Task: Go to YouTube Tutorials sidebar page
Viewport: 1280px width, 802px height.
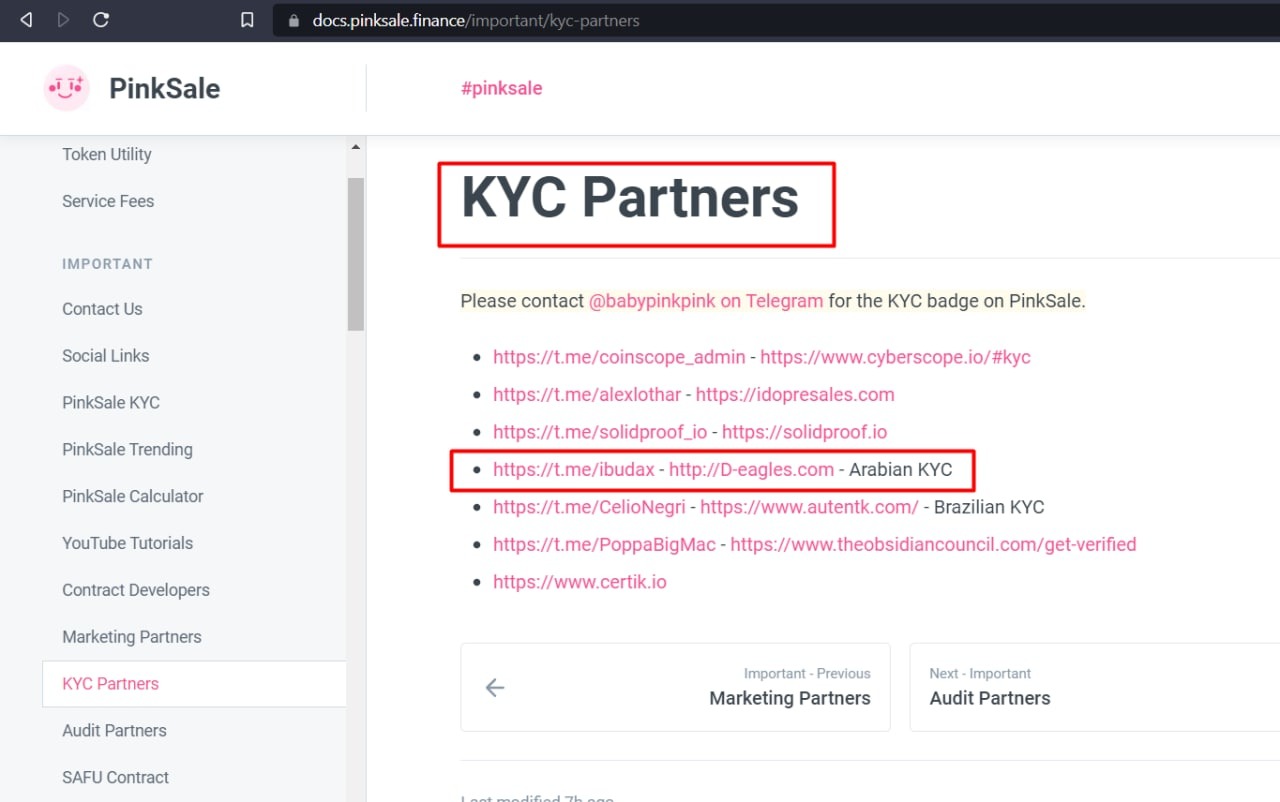Action: pos(127,543)
